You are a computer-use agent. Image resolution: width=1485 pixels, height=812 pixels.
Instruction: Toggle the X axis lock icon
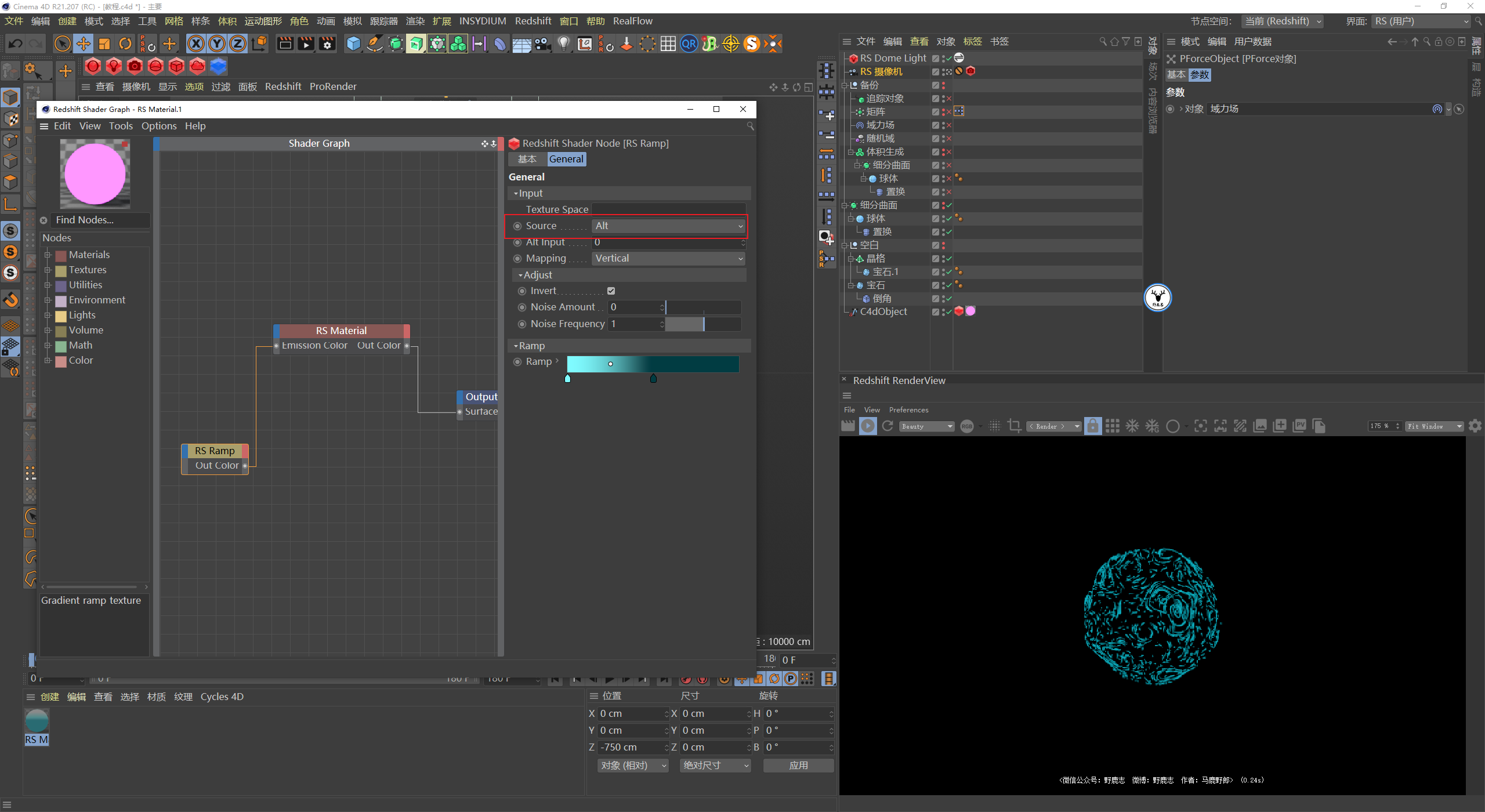196,43
